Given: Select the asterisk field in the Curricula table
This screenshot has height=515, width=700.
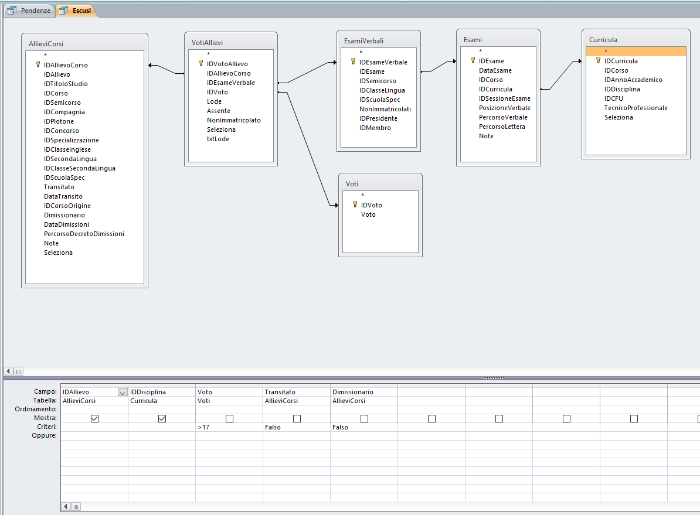Looking at the screenshot, I should pos(605,50).
